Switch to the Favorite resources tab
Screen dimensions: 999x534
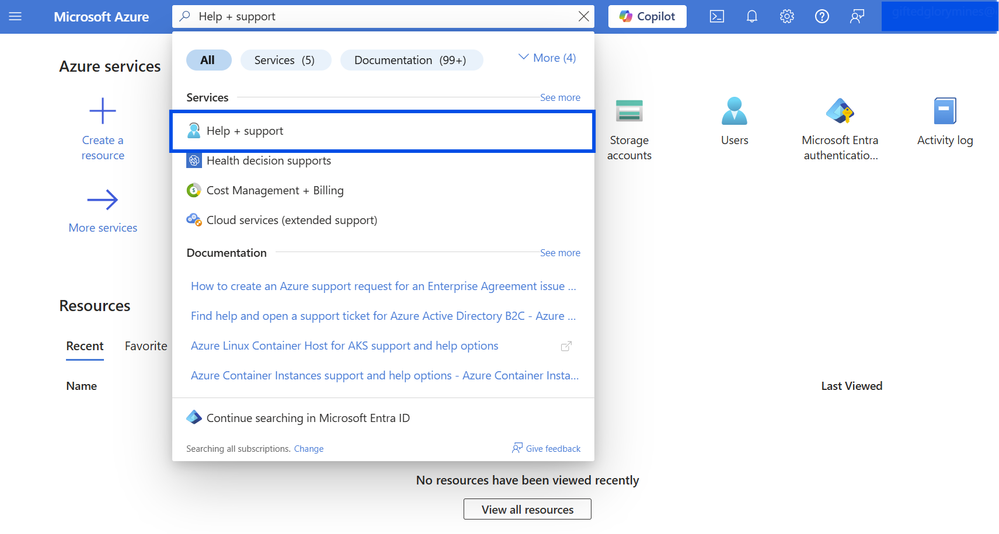[146, 346]
